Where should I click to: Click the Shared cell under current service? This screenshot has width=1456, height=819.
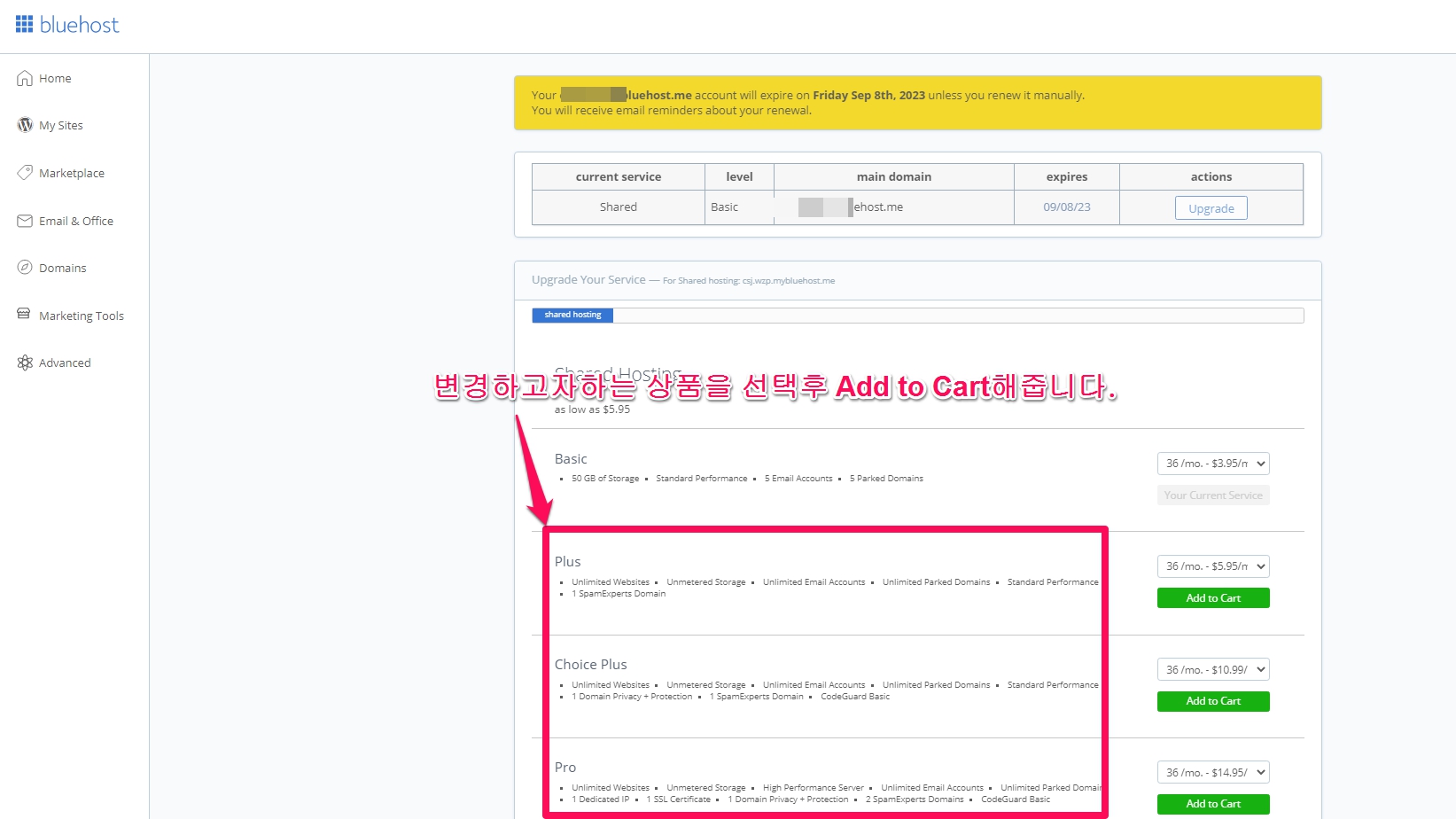point(619,207)
